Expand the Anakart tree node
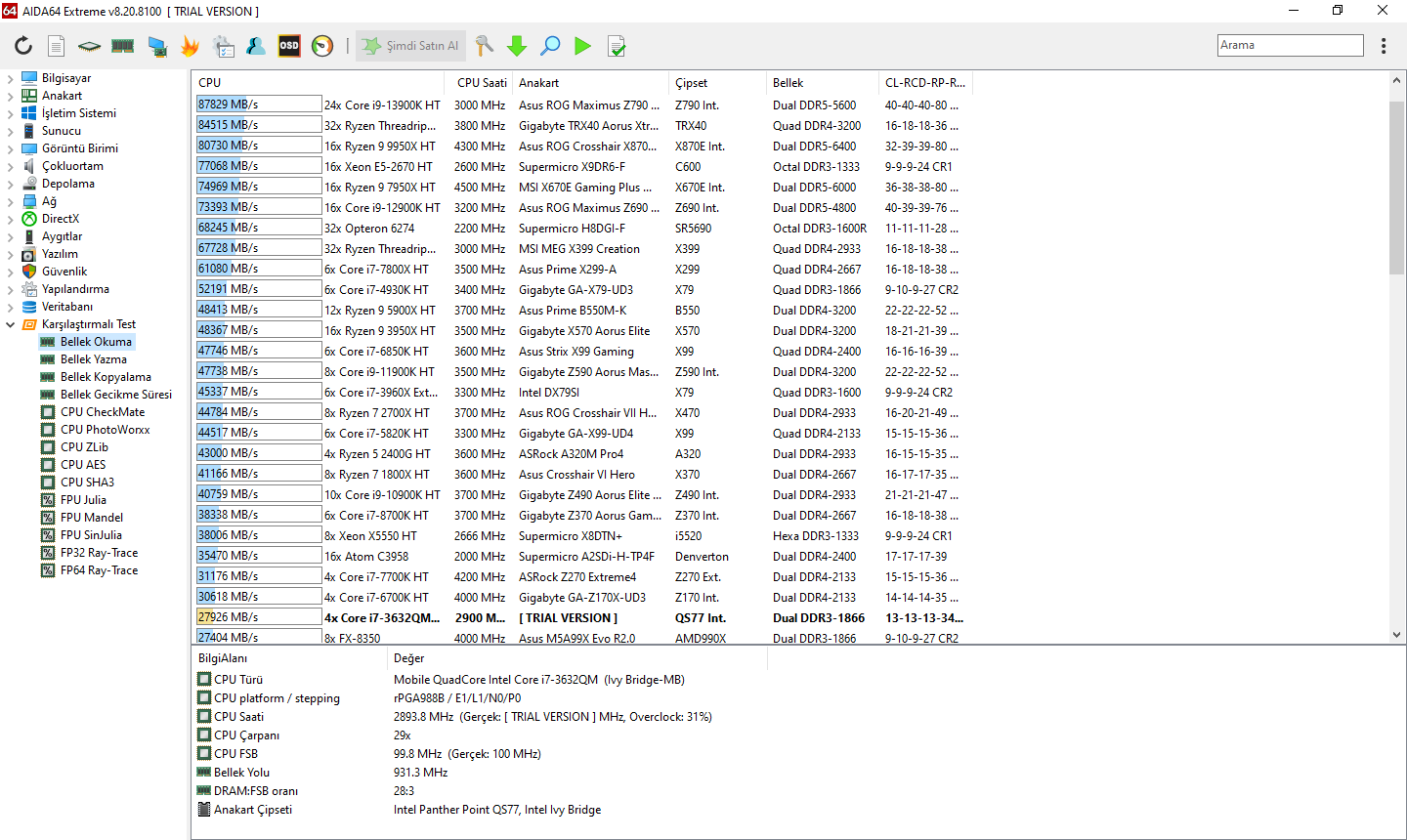The image size is (1407, 840). (x=11, y=96)
